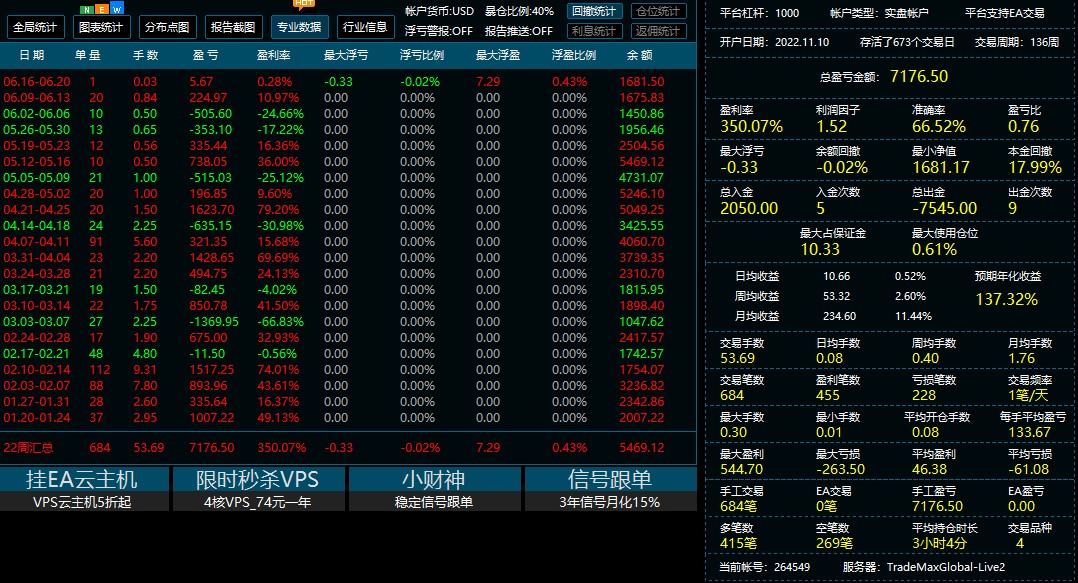Click the 回撤统计 button
This screenshot has width=1078, height=583.
595,11
